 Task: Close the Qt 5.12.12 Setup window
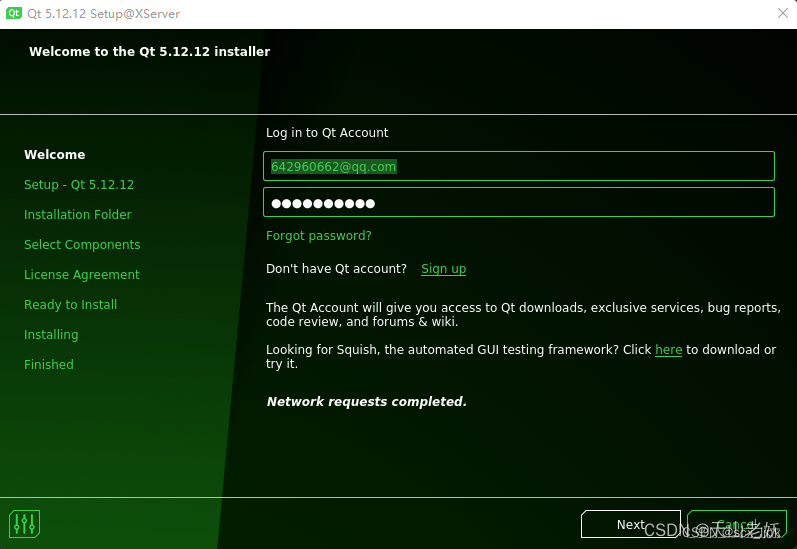pos(783,13)
